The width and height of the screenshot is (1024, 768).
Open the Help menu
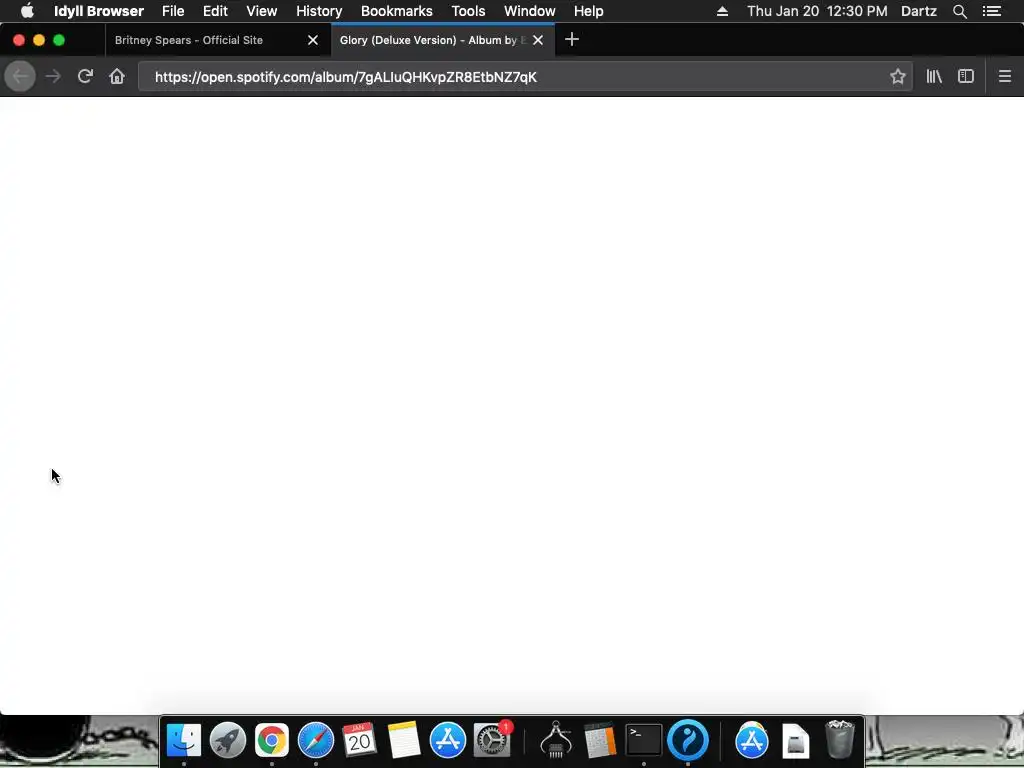click(588, 11)
